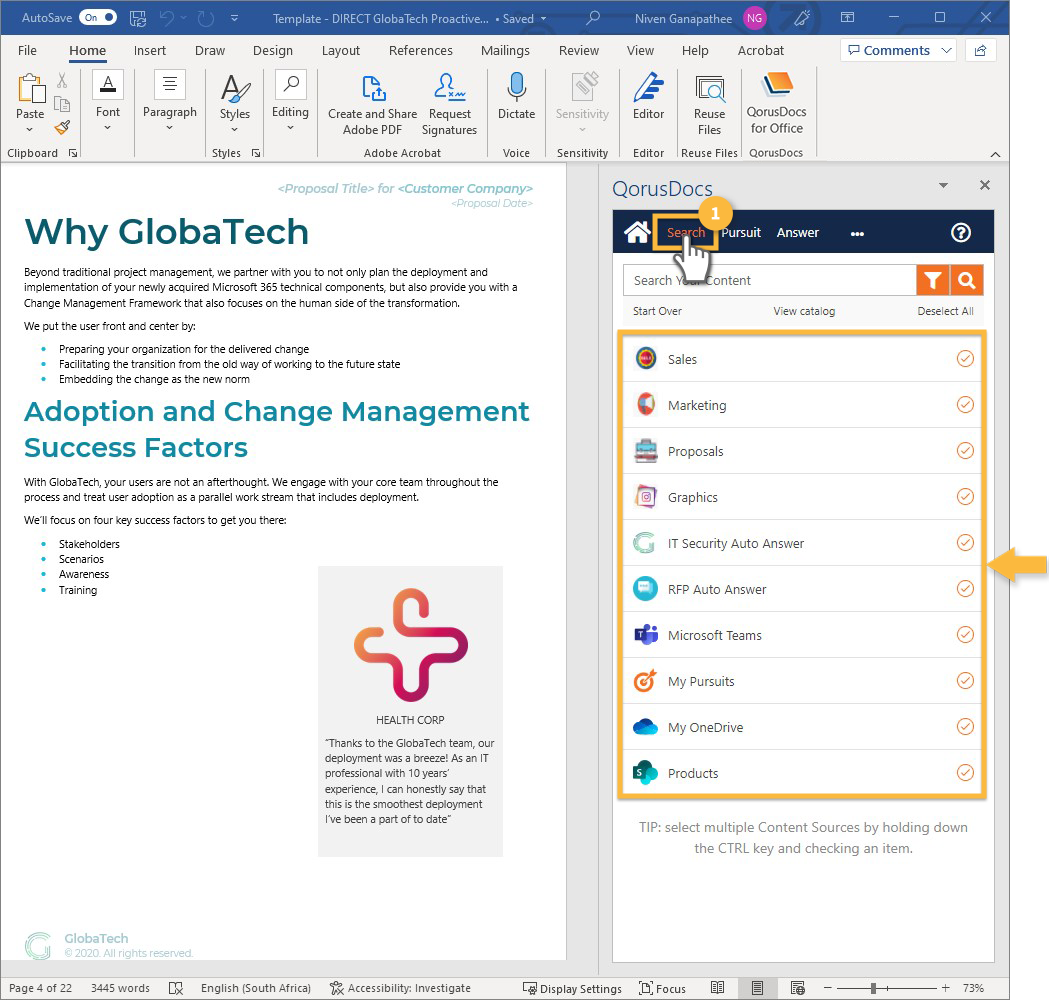Click the Dictate microphone icon

(516, 96)
